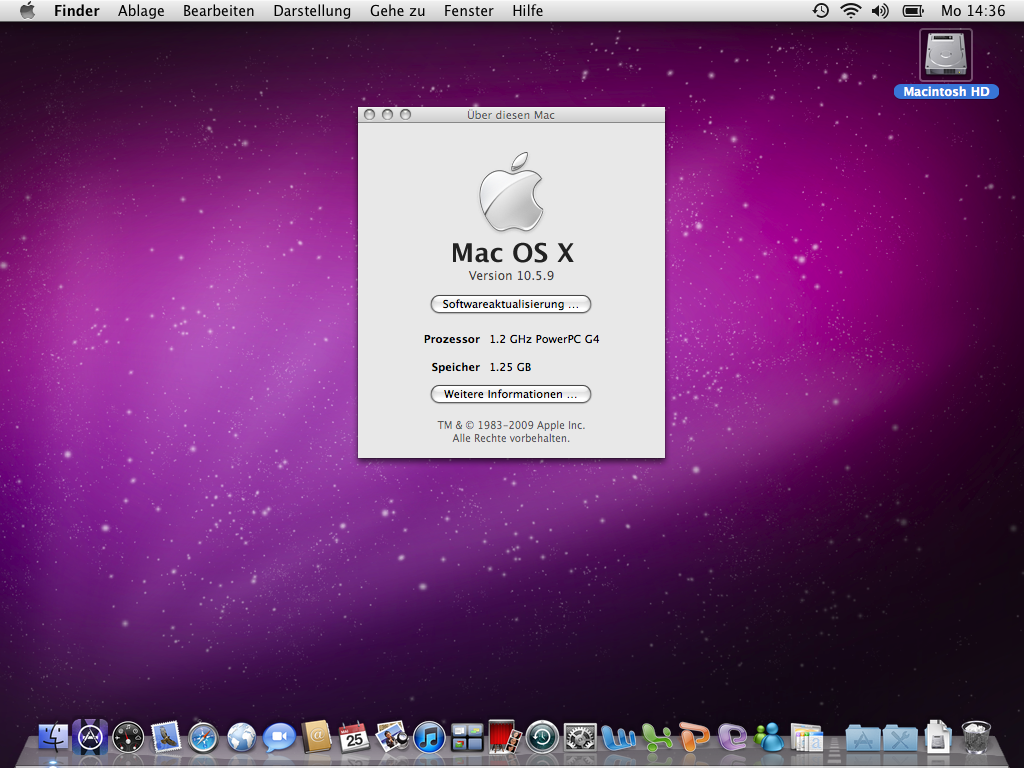Open the Trash in the Dock
Image resolution: width=1024 pixels, height=768 pixels.
coord(976,737)
